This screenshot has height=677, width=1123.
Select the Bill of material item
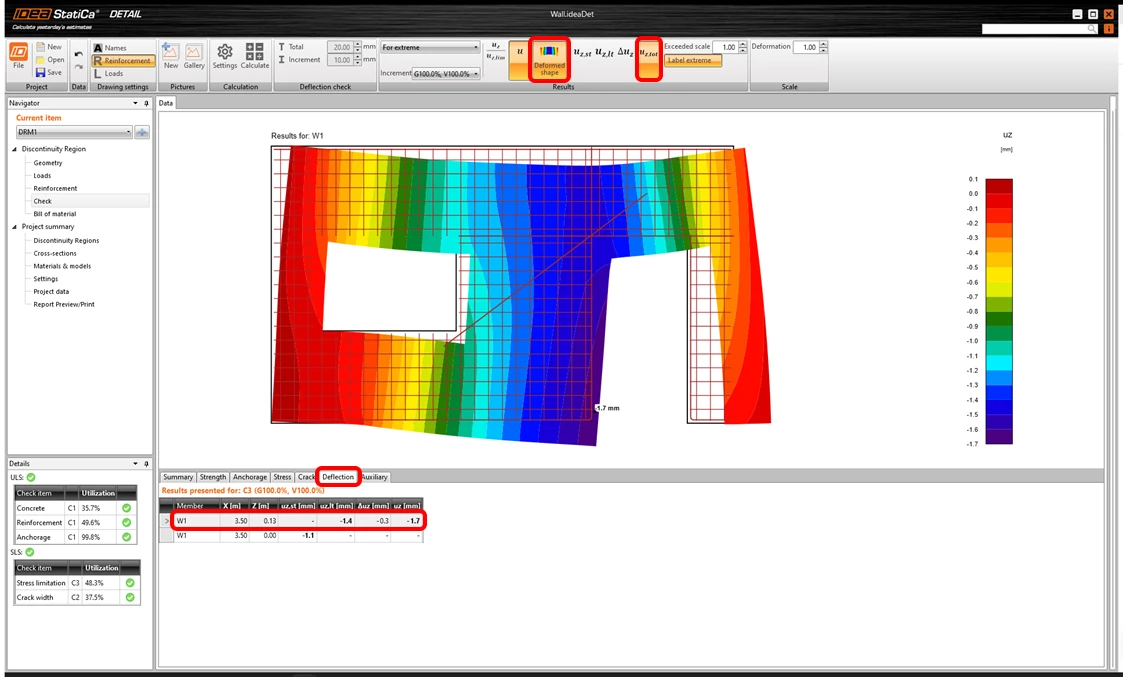click(54, 214)
